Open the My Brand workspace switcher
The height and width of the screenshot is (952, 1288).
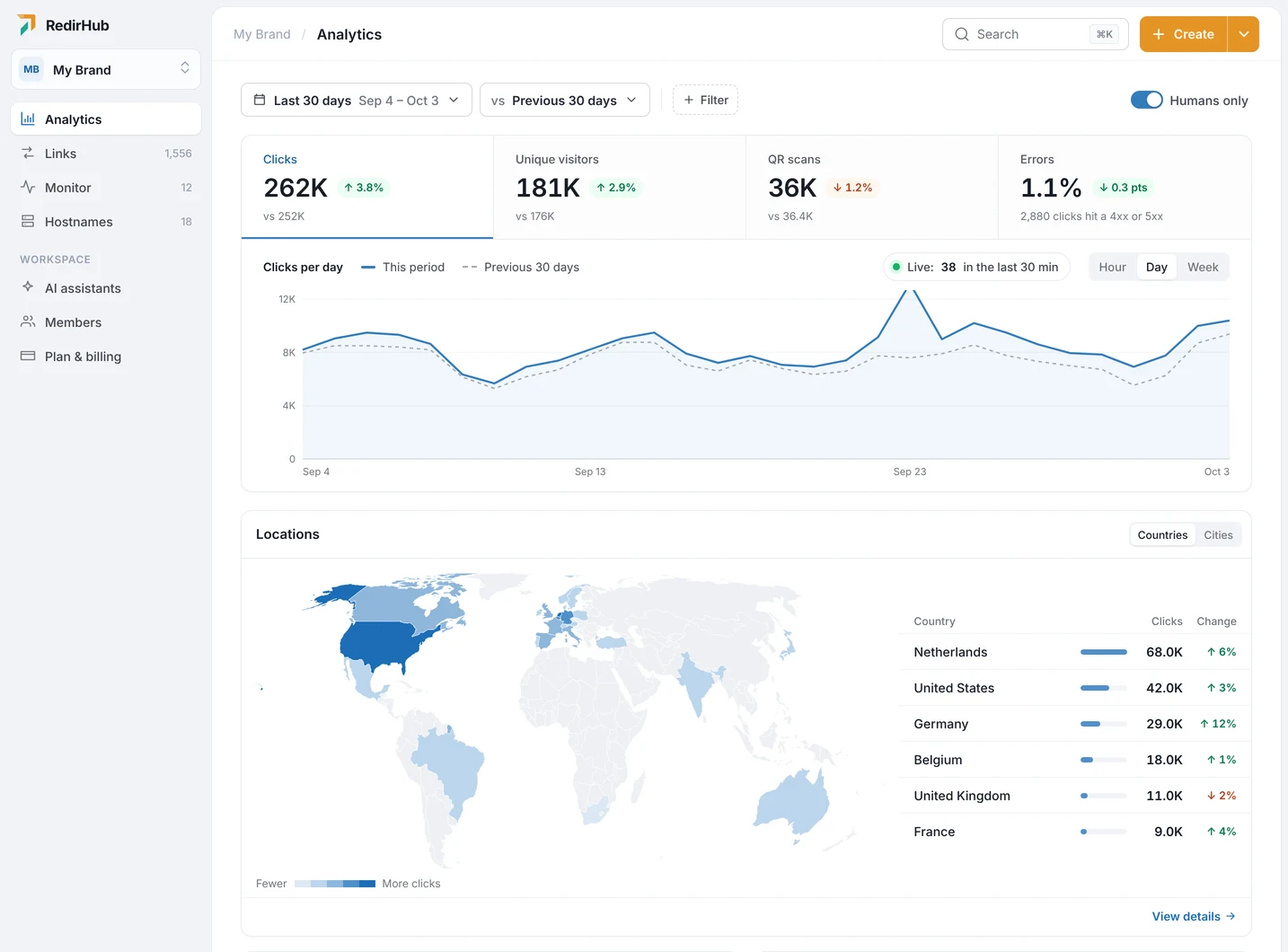coord(106,69)
